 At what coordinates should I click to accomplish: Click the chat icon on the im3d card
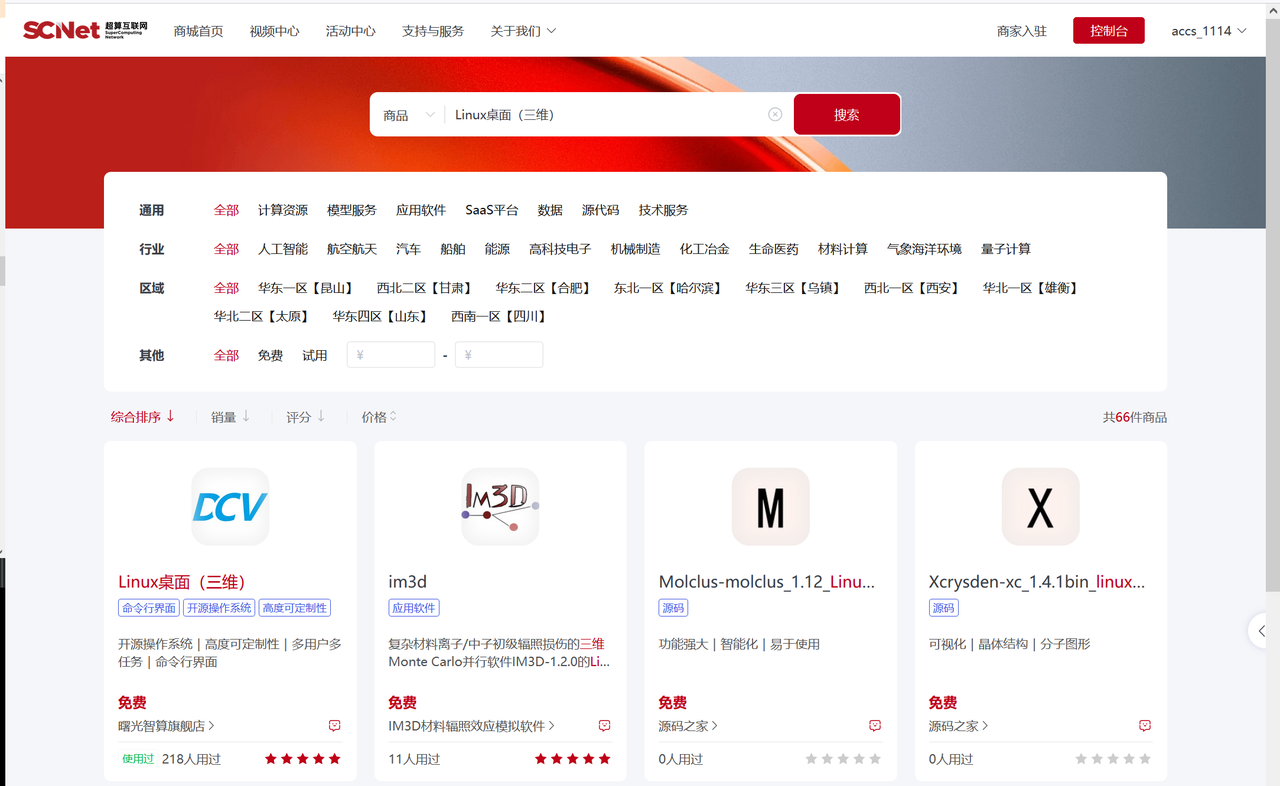pyautogui.click(x=604, y=726)
